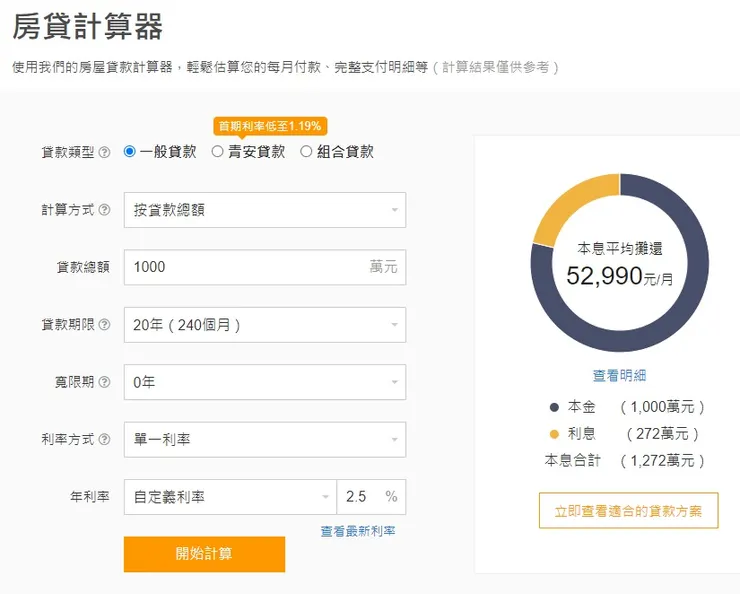The image size is (740, 594).
Task: Follow the 查看最新利率 link
Action: coord(357,531)
